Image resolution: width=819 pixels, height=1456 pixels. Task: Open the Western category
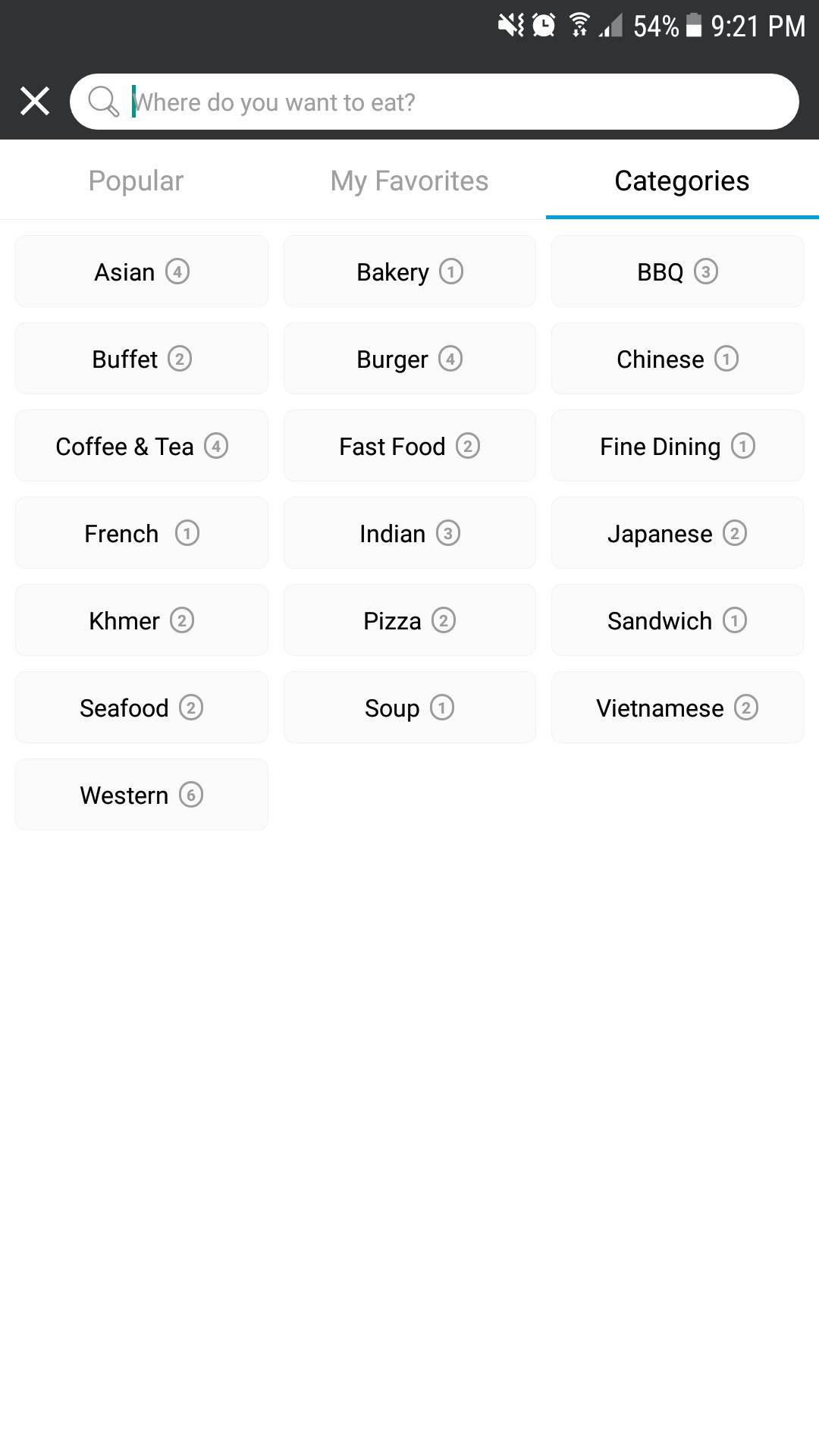coord(142,795)
